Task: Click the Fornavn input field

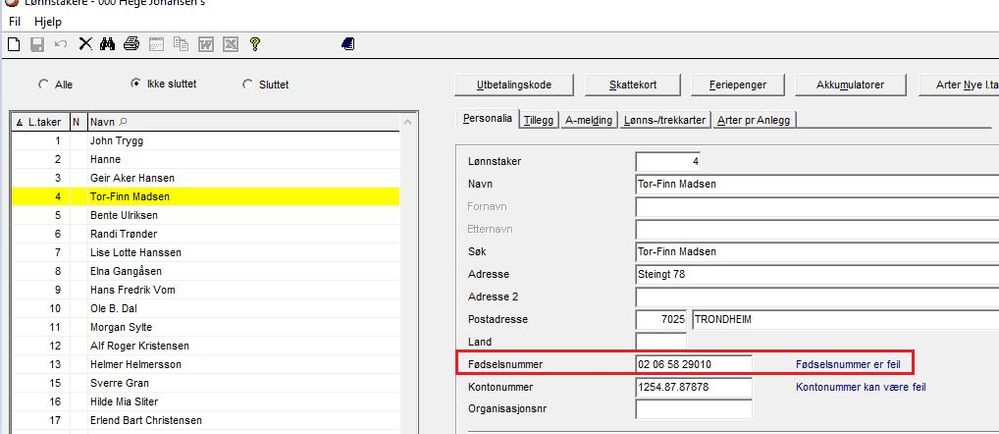Action: [817, 206]
